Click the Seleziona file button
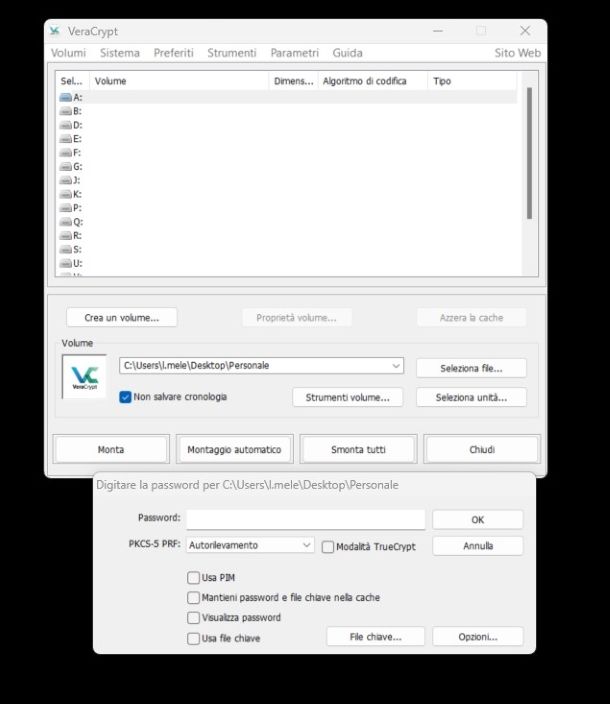 (471, 369)
